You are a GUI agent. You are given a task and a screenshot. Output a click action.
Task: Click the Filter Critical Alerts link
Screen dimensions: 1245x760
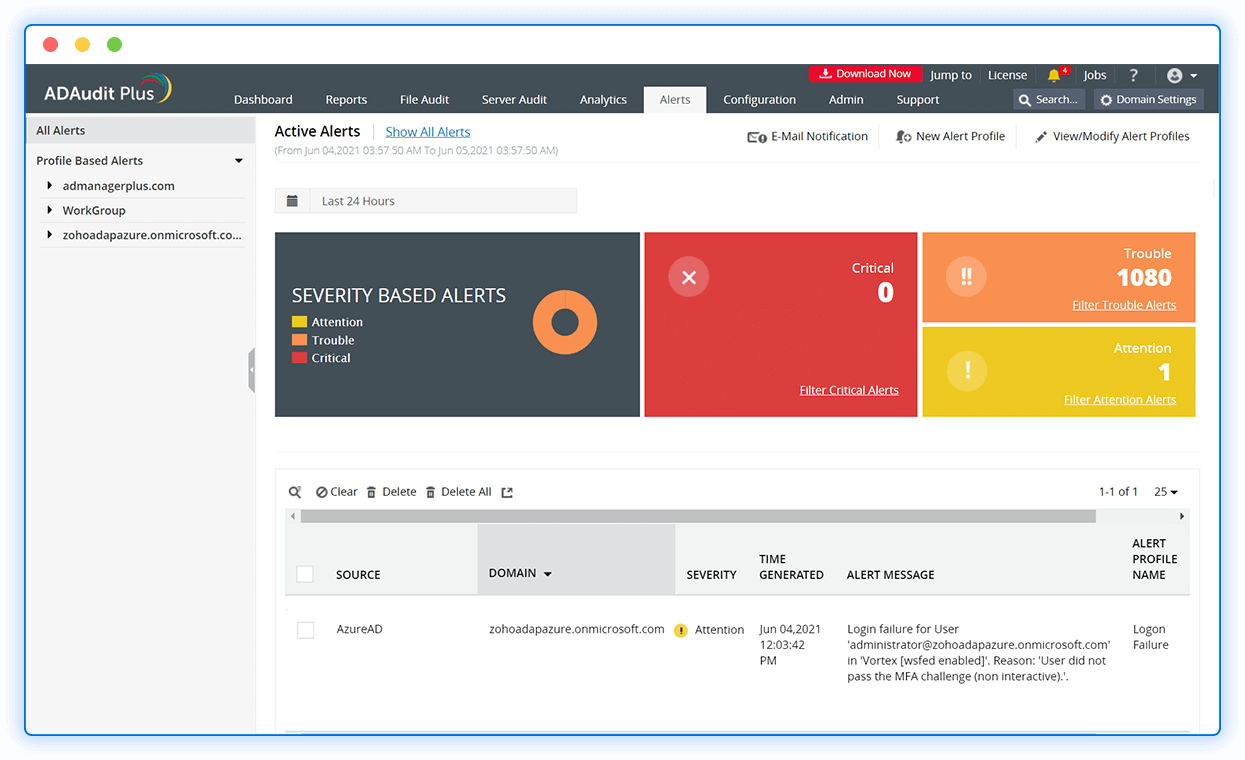(849, 390)
